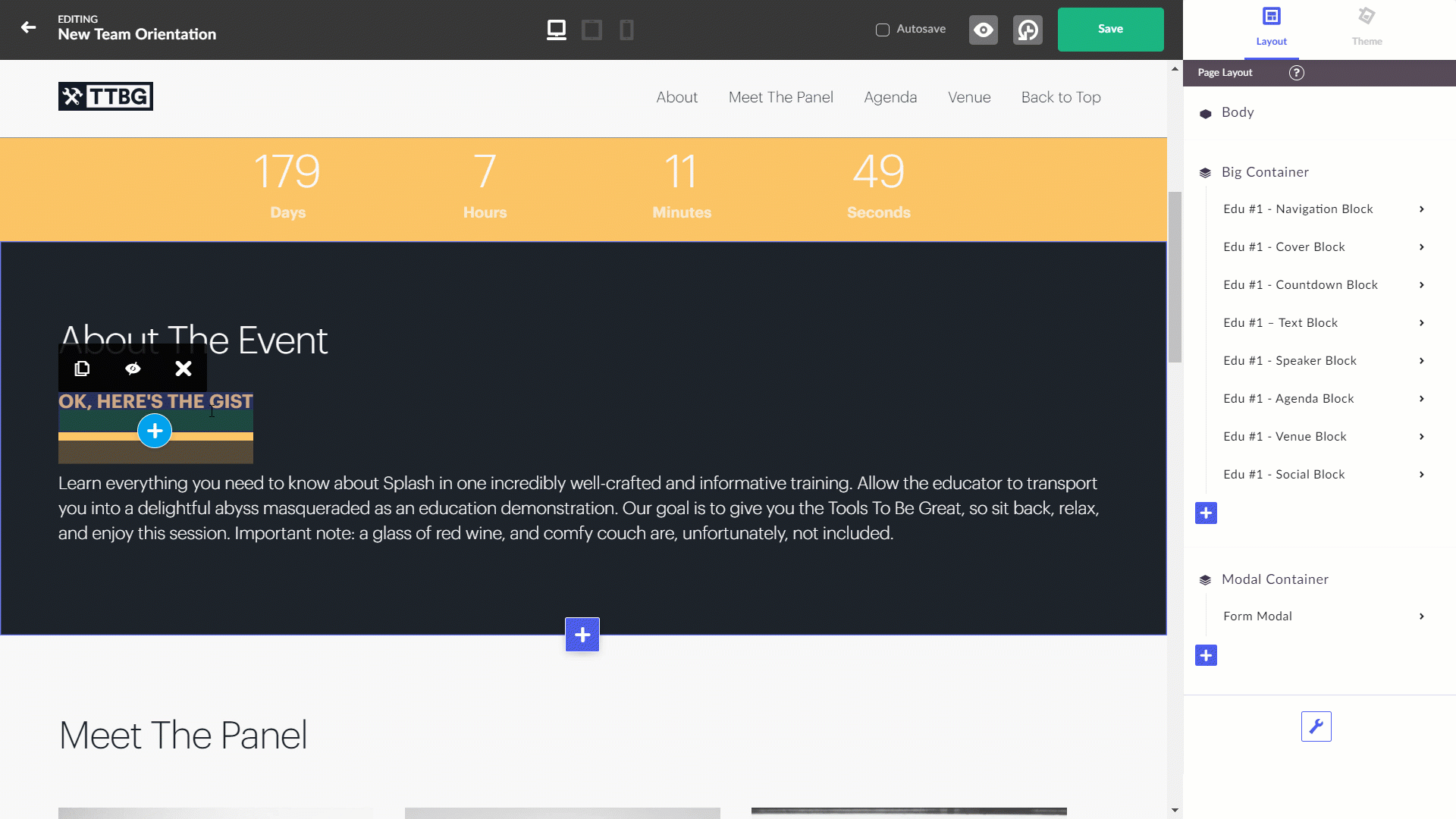This screenshot has height=819, width=1456.
Task: Open revision history icon button
Action: [1028, 30]
